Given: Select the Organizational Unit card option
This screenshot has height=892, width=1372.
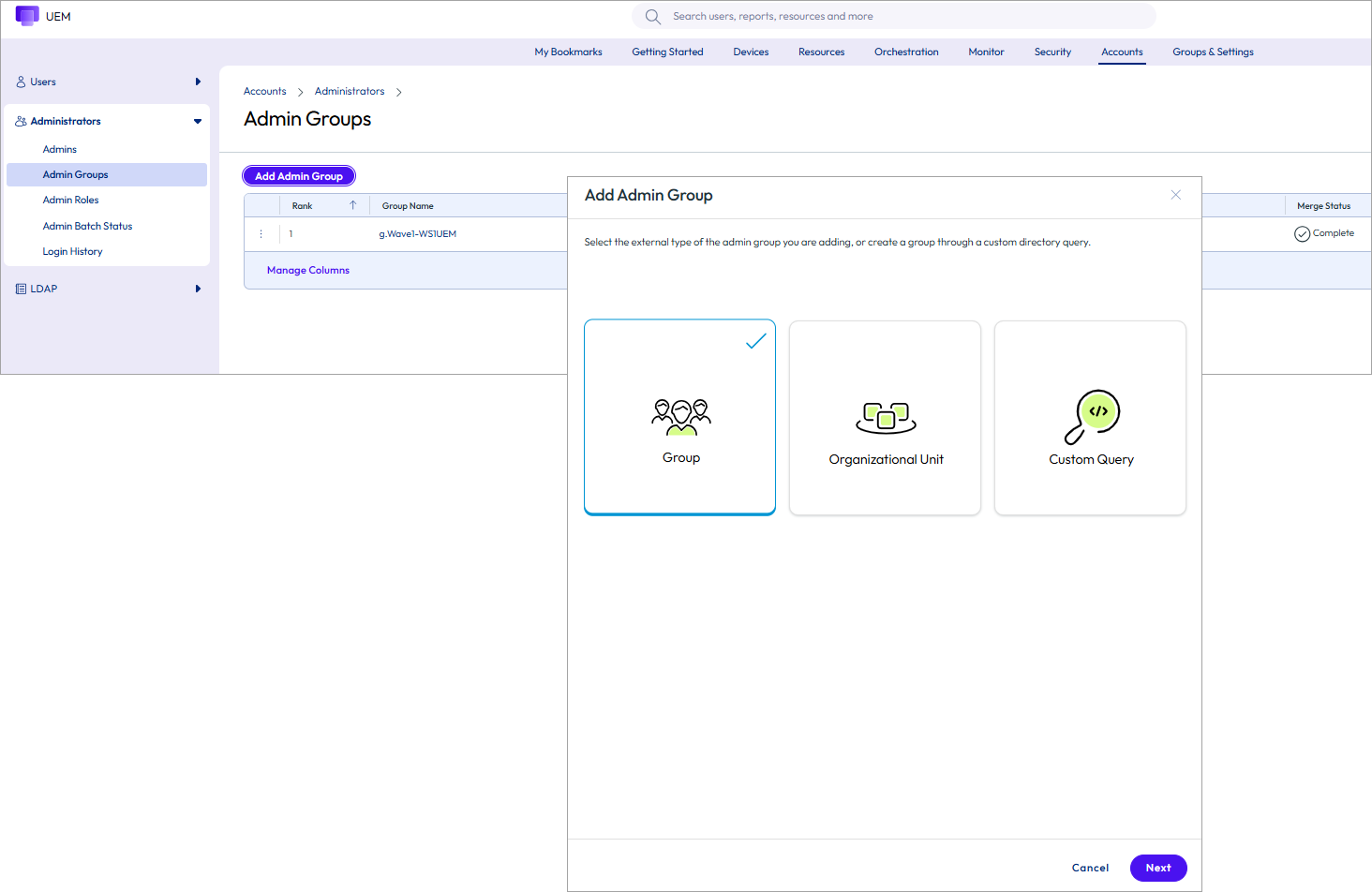Looking at the screenshot, I should 886,418.
